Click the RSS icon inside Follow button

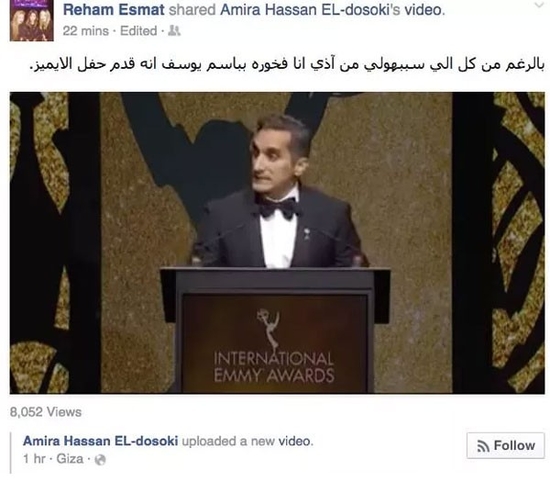pos(483,446)
